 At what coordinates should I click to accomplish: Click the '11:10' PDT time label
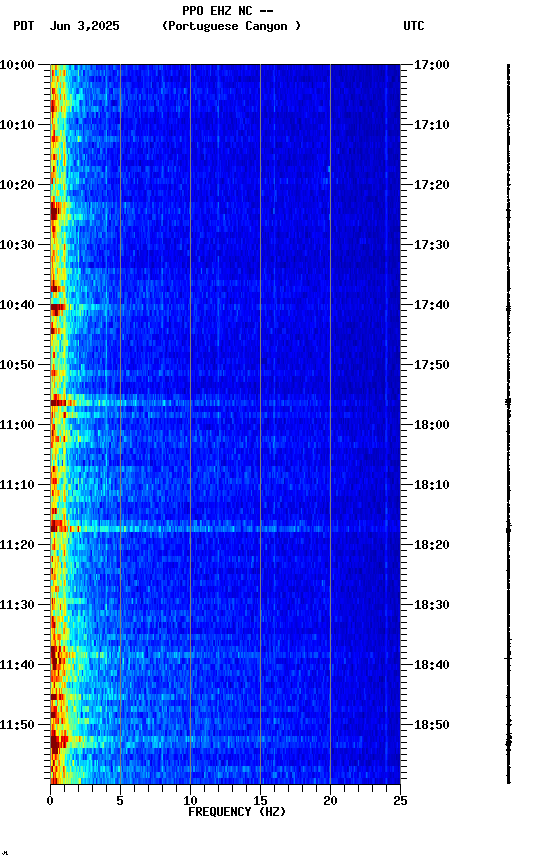click(x=17, y=485)
